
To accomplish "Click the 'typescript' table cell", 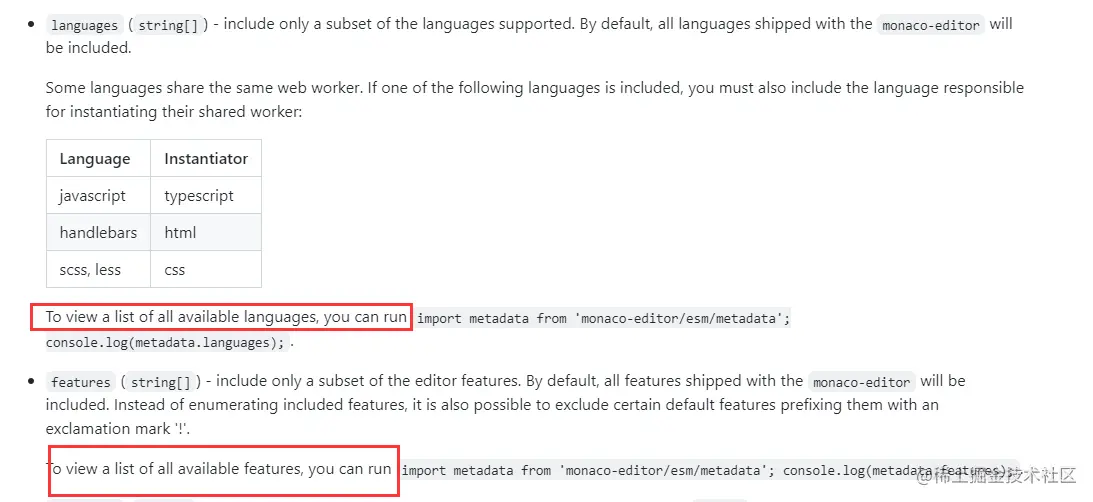I will click(199, 195).
